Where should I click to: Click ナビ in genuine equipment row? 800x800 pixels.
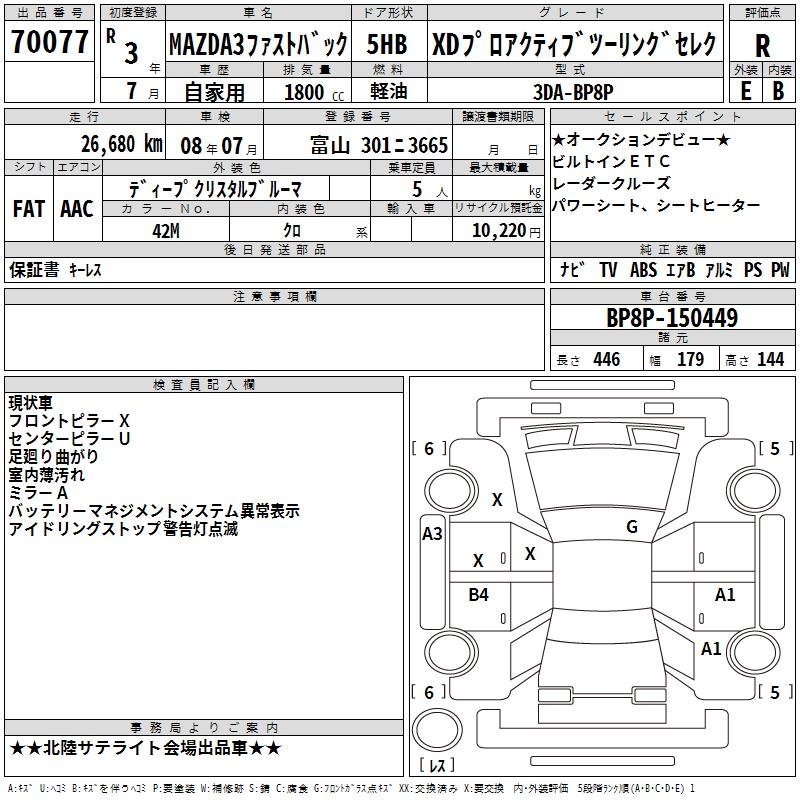click(572, 269)
